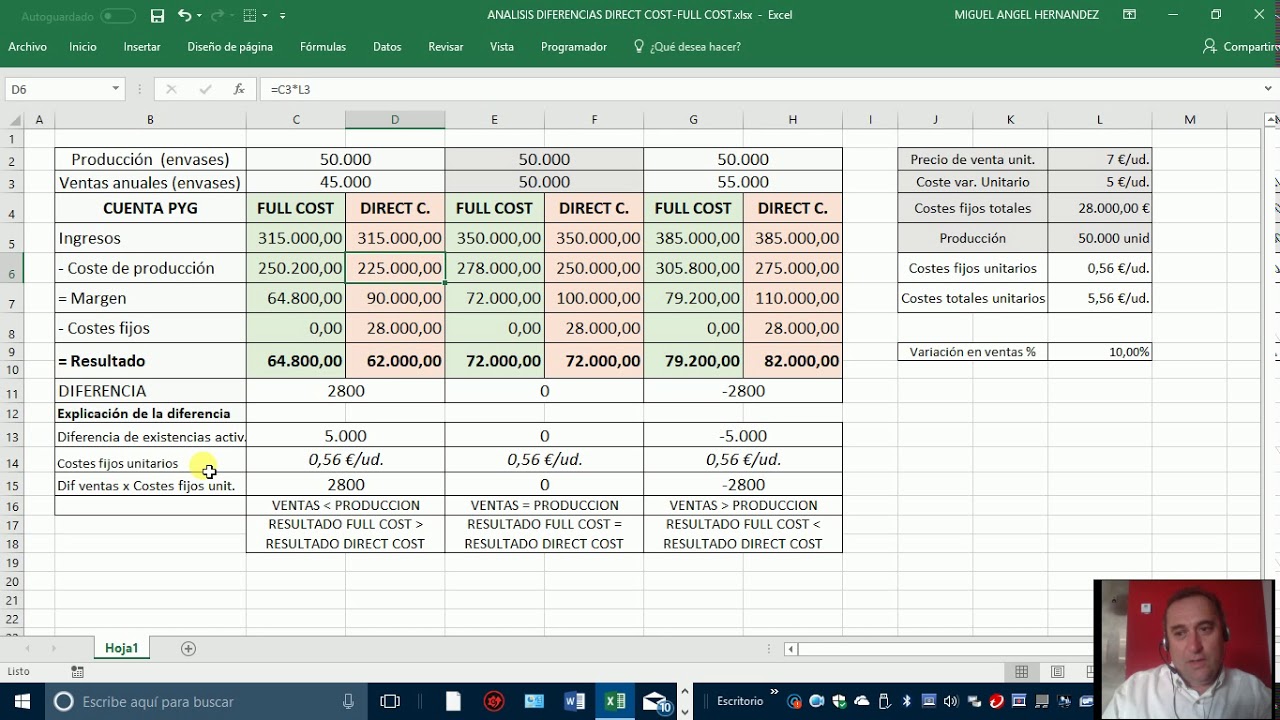
Task: Click the Select All corner triangle
Action: tap(13, 120)
